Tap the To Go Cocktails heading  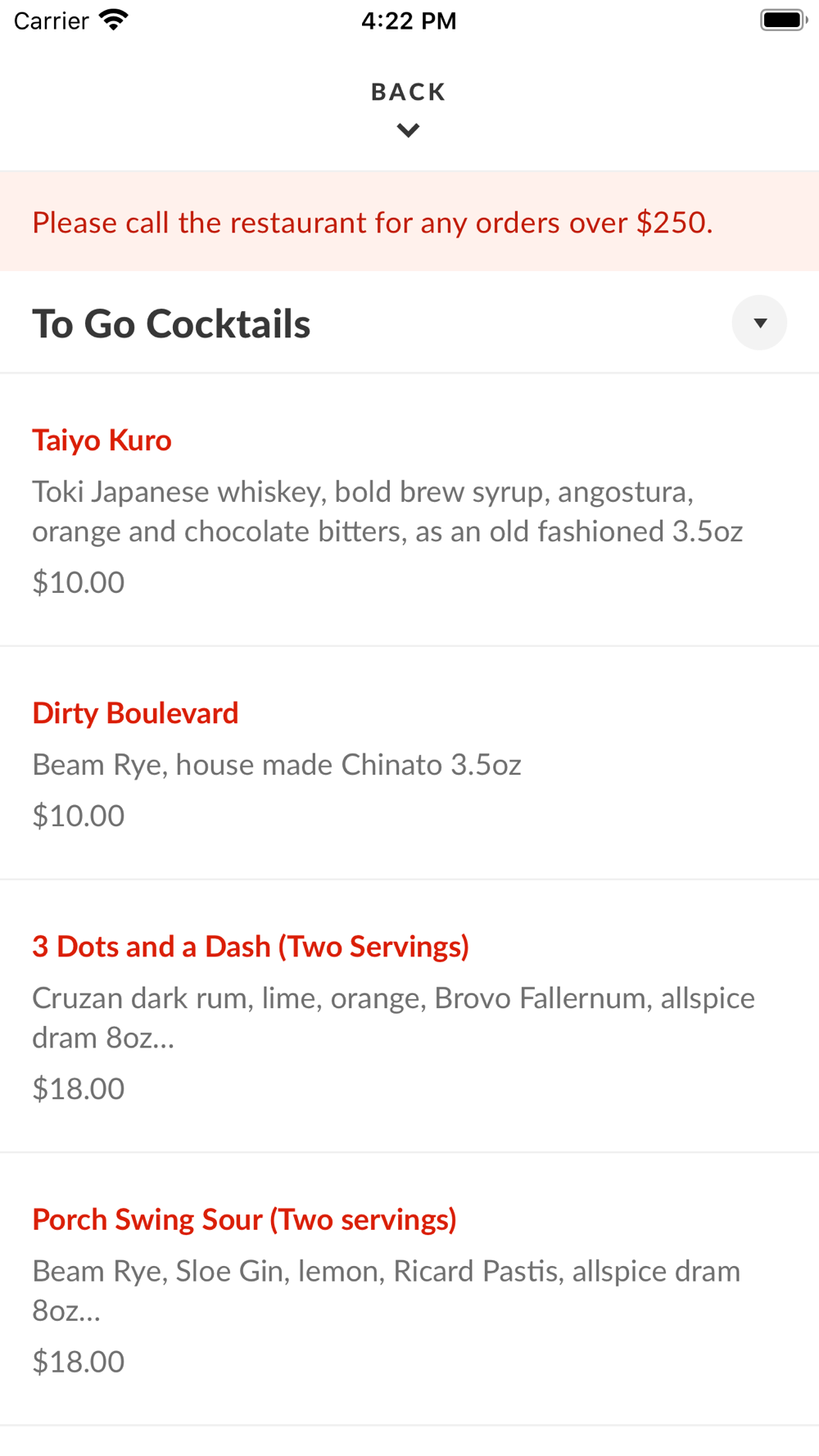(x=171, y=323)
